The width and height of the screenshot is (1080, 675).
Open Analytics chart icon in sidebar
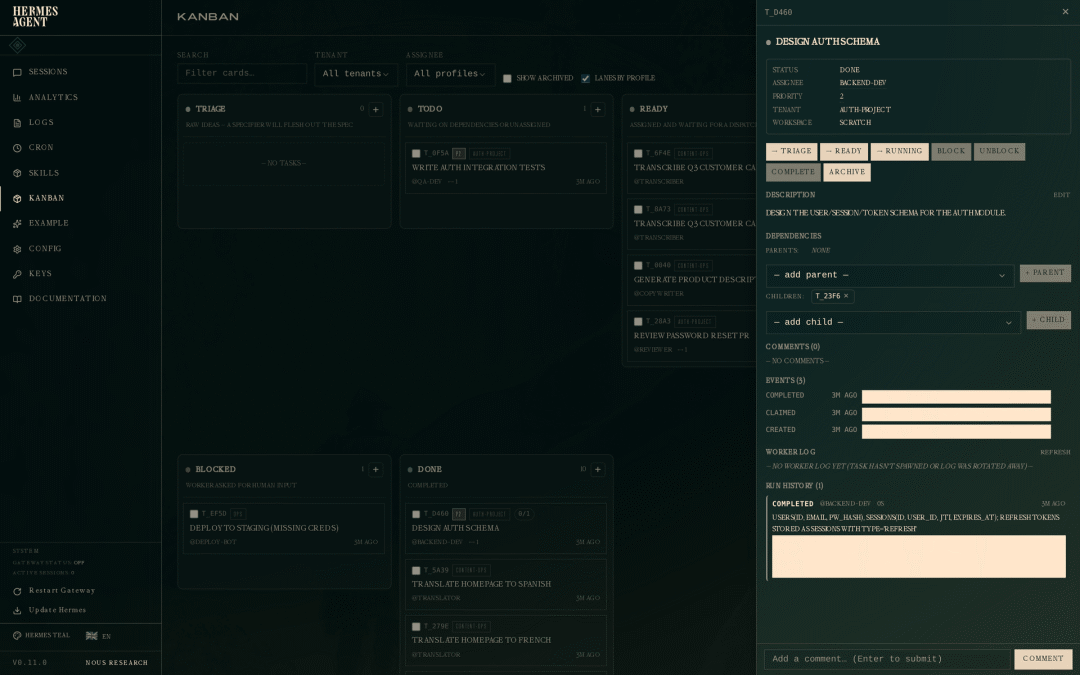pos(17,98)
